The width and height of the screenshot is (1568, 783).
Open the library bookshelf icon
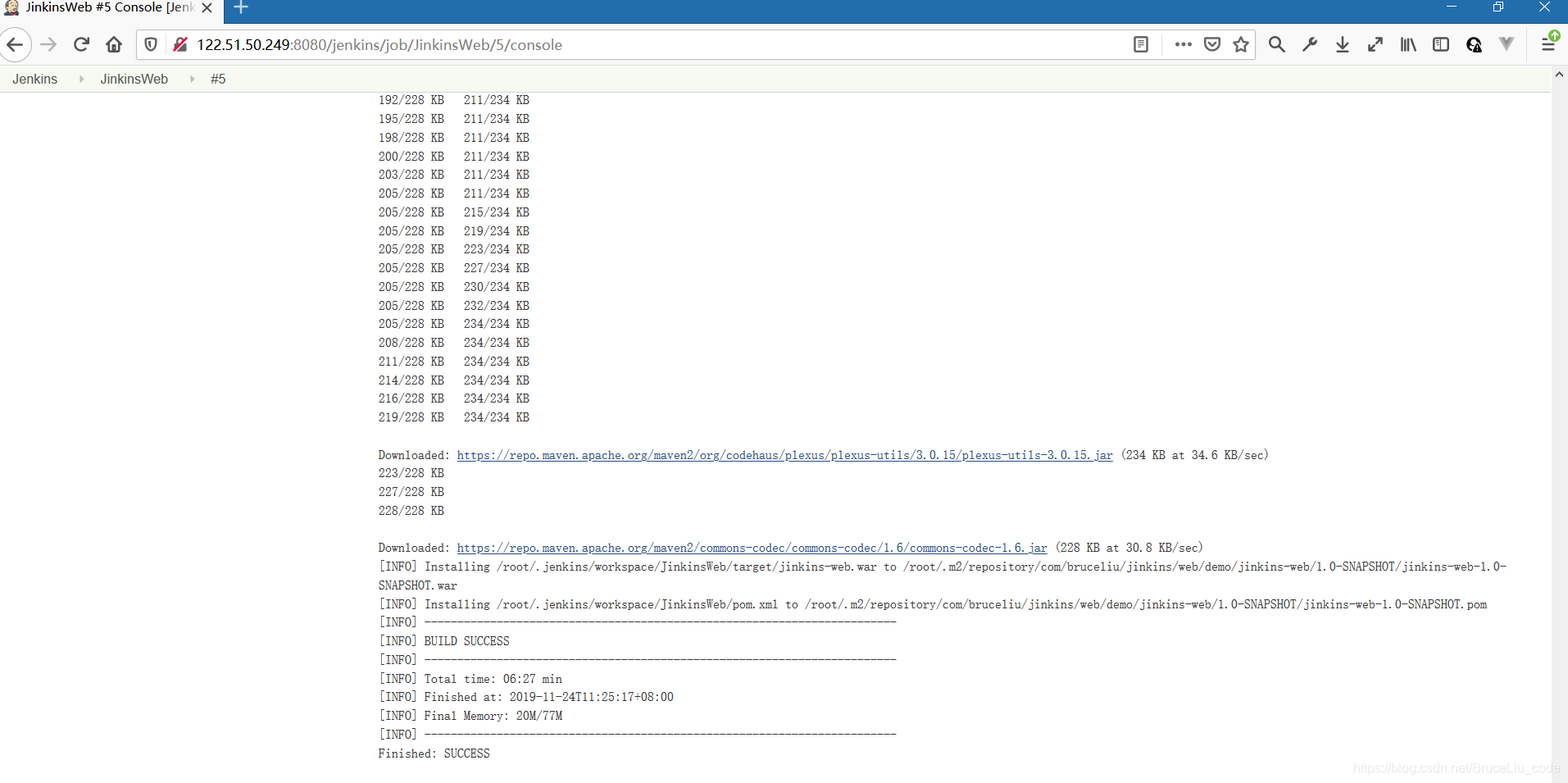(x=1408, y=44)
